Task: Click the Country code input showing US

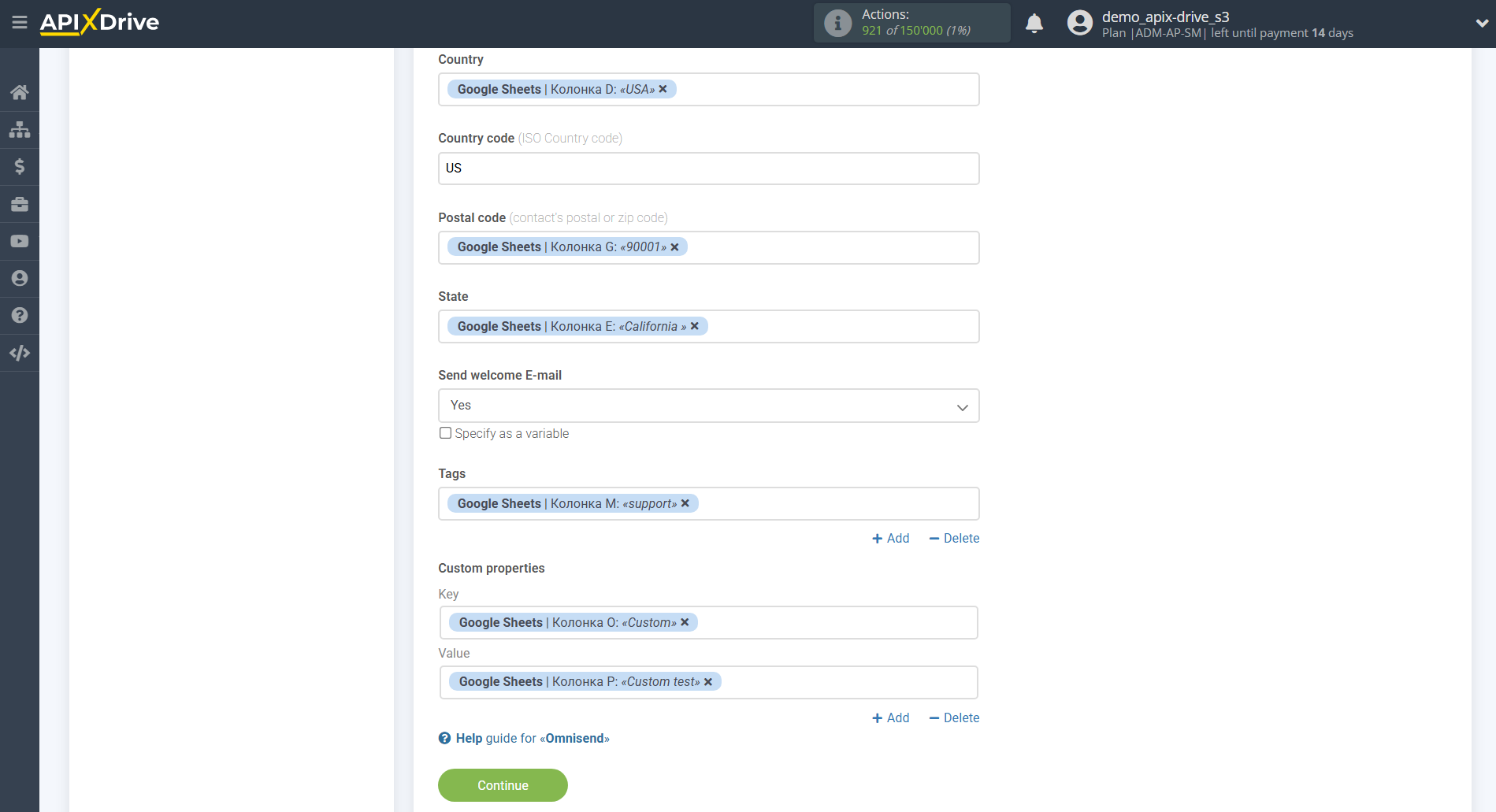Action: click(x=707, y=168)
